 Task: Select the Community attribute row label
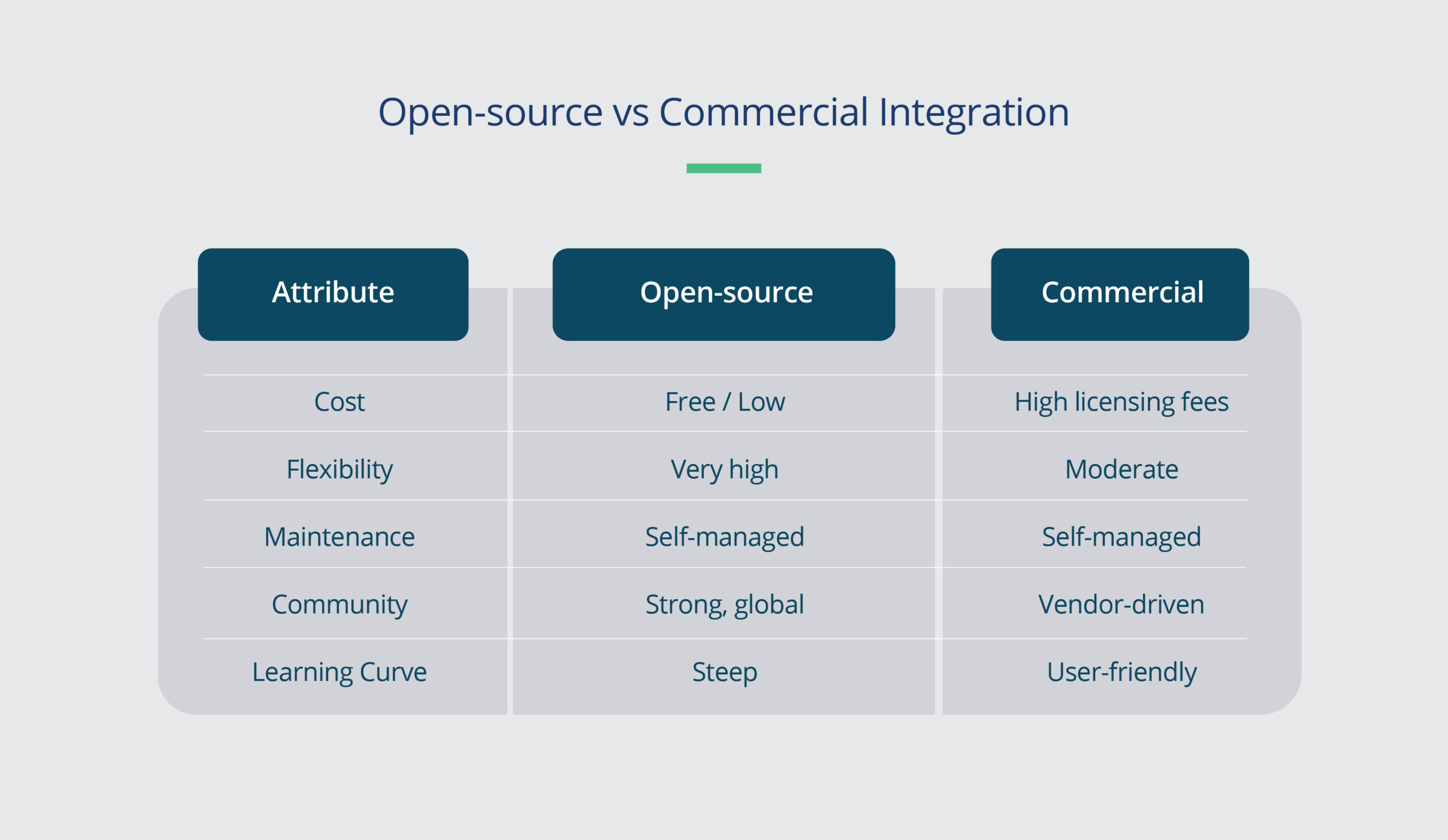339,605
